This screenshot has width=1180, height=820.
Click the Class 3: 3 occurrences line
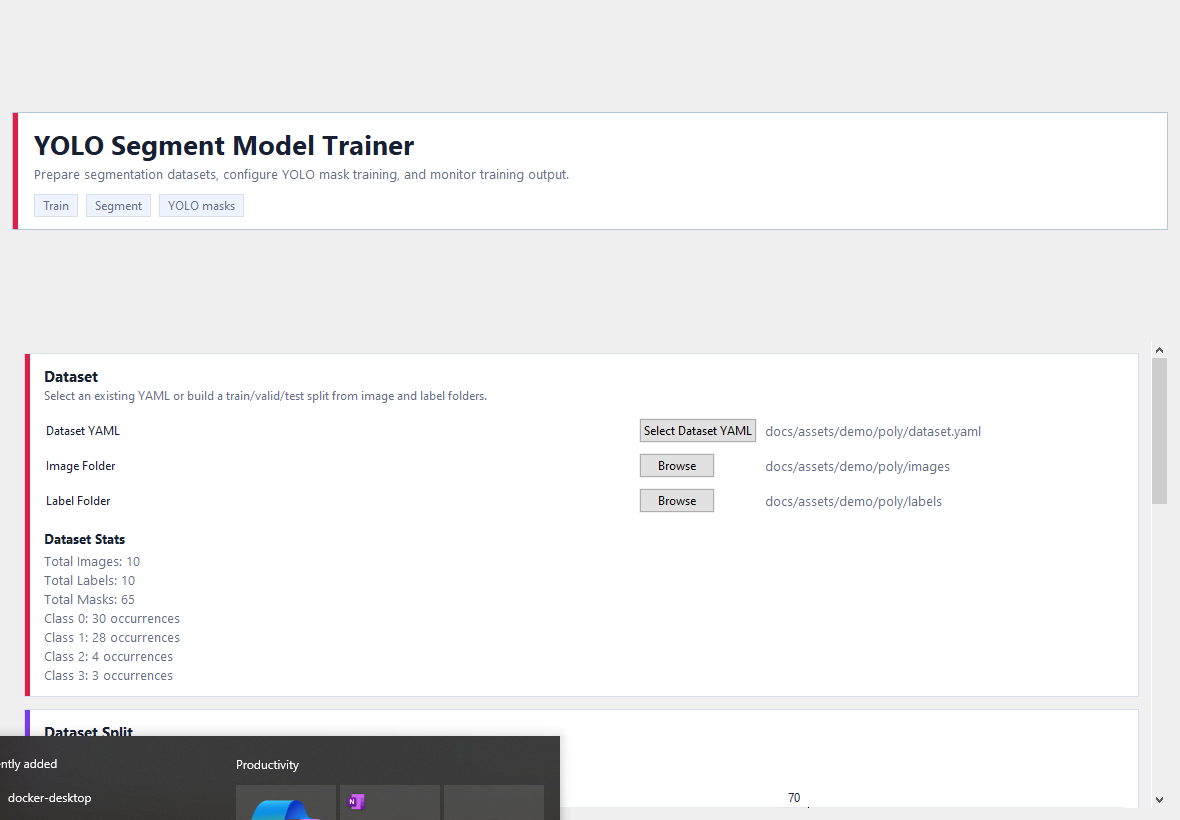108,676
